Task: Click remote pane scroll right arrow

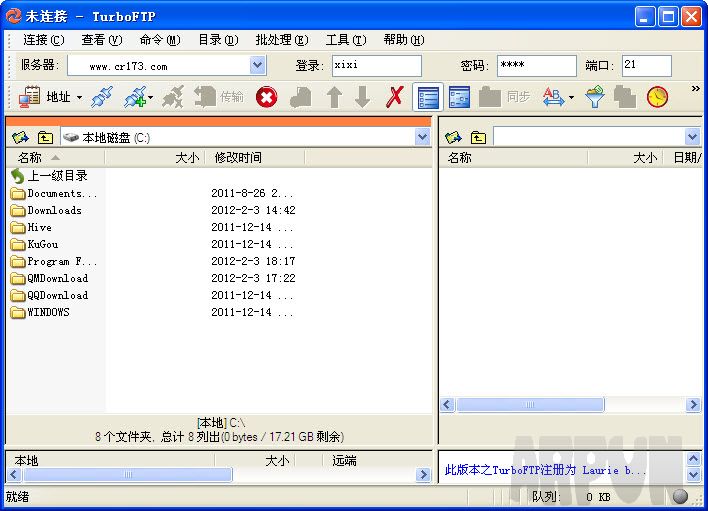Action: [693, 404]
